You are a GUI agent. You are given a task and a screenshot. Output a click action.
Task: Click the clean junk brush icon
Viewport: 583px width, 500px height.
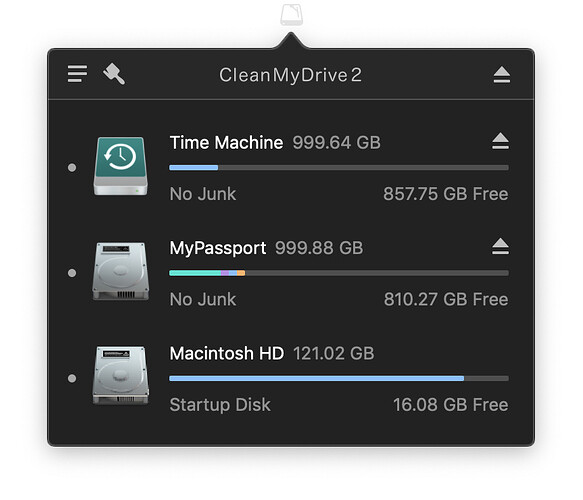[114, 74]
